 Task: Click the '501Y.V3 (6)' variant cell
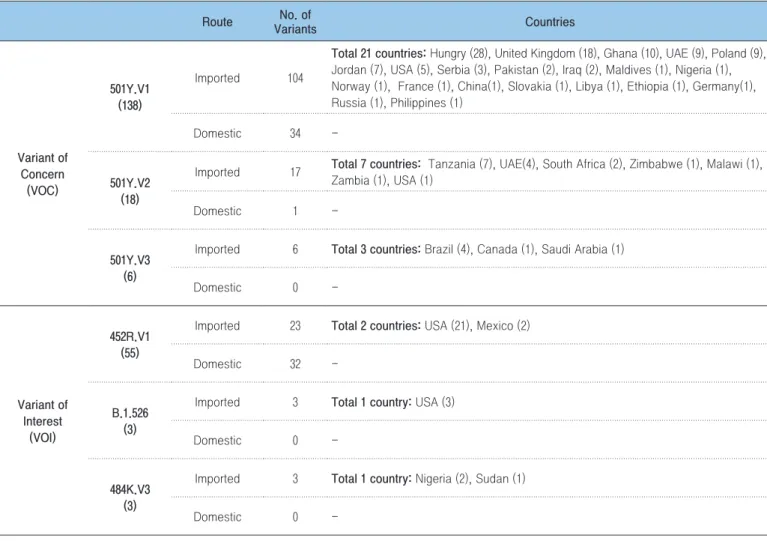(130, 268)
